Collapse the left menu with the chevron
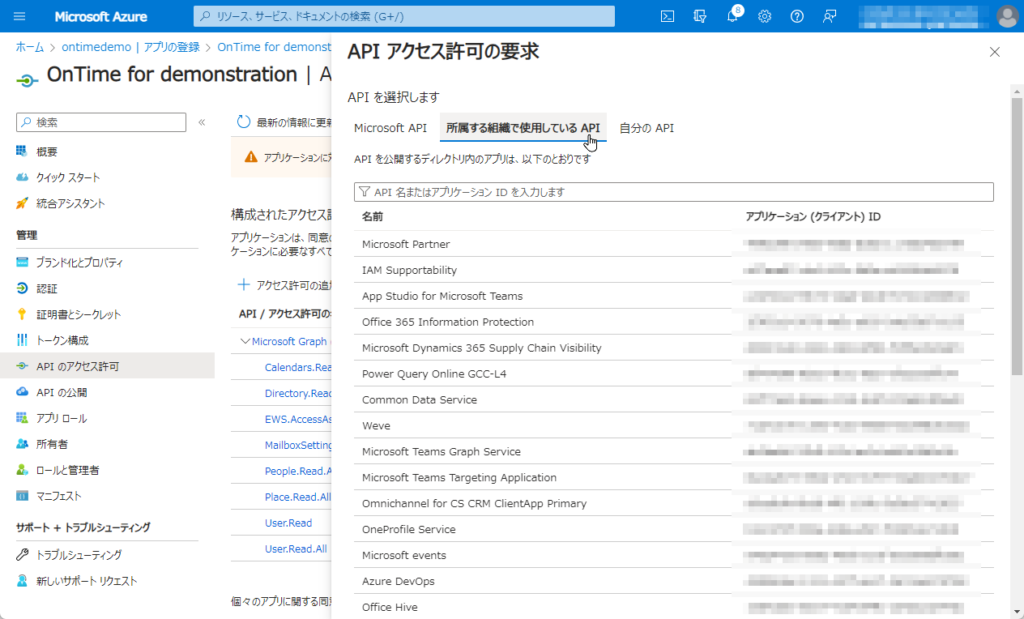The image size is (1024, 619). click(202, 122)
